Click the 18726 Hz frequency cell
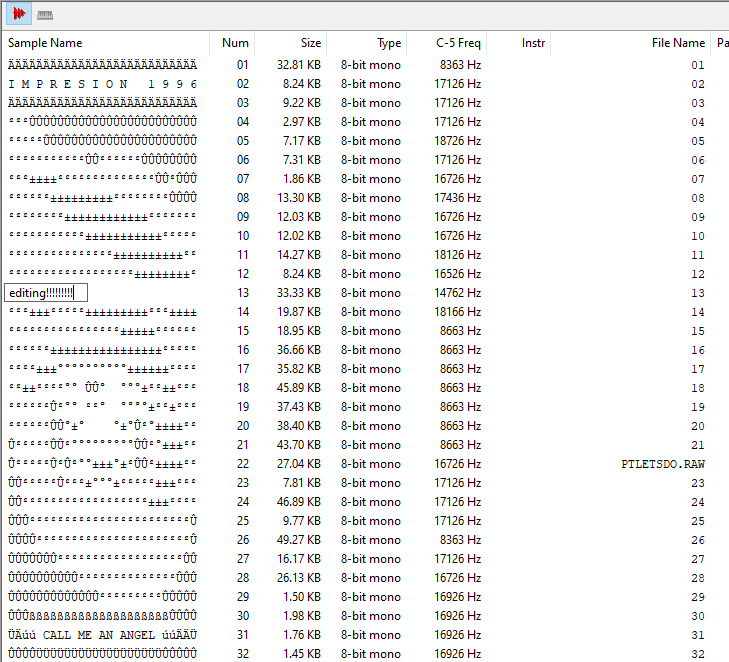The image size is (729, 662). (457, 141)
